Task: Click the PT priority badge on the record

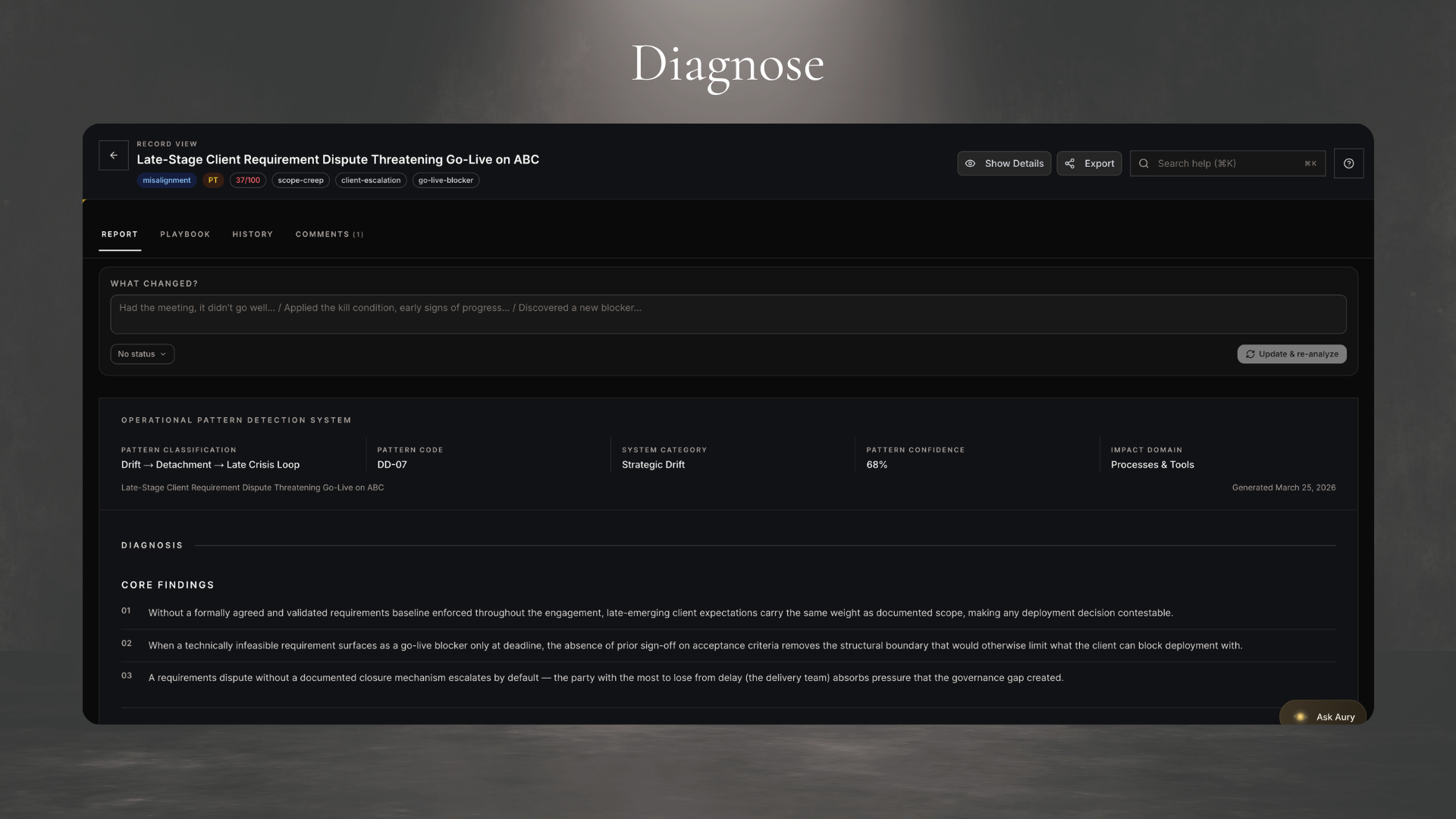Action: [212, 180]
